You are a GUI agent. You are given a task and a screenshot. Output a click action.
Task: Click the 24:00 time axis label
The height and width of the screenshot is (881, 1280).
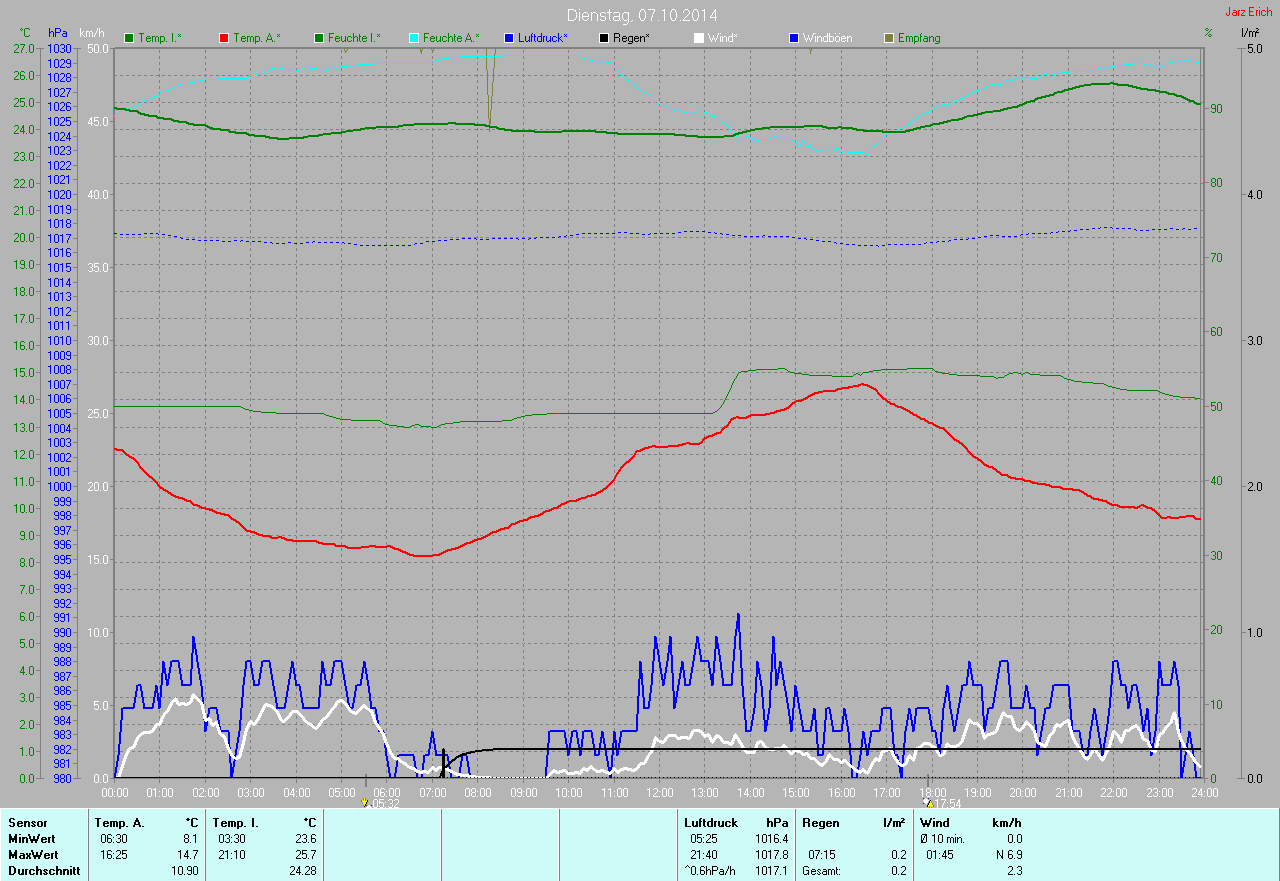[1204, 792]
